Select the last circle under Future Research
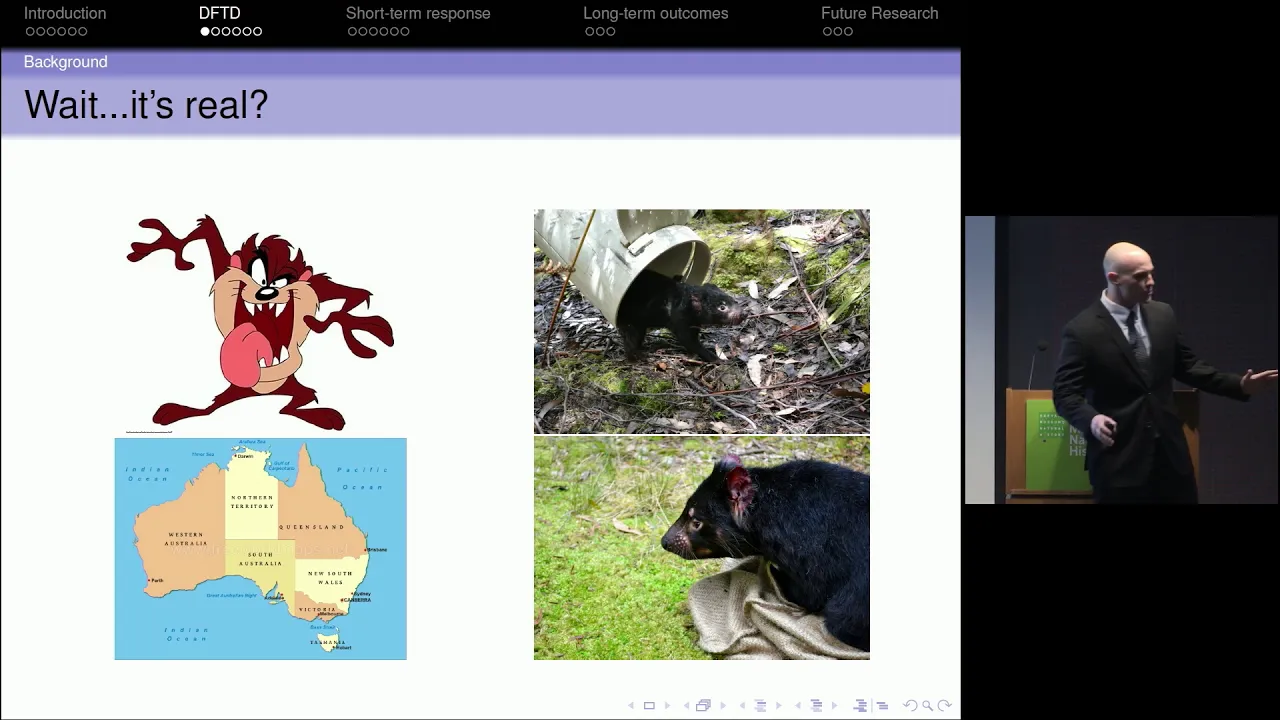1280x720 pixels. coord(848,32)
